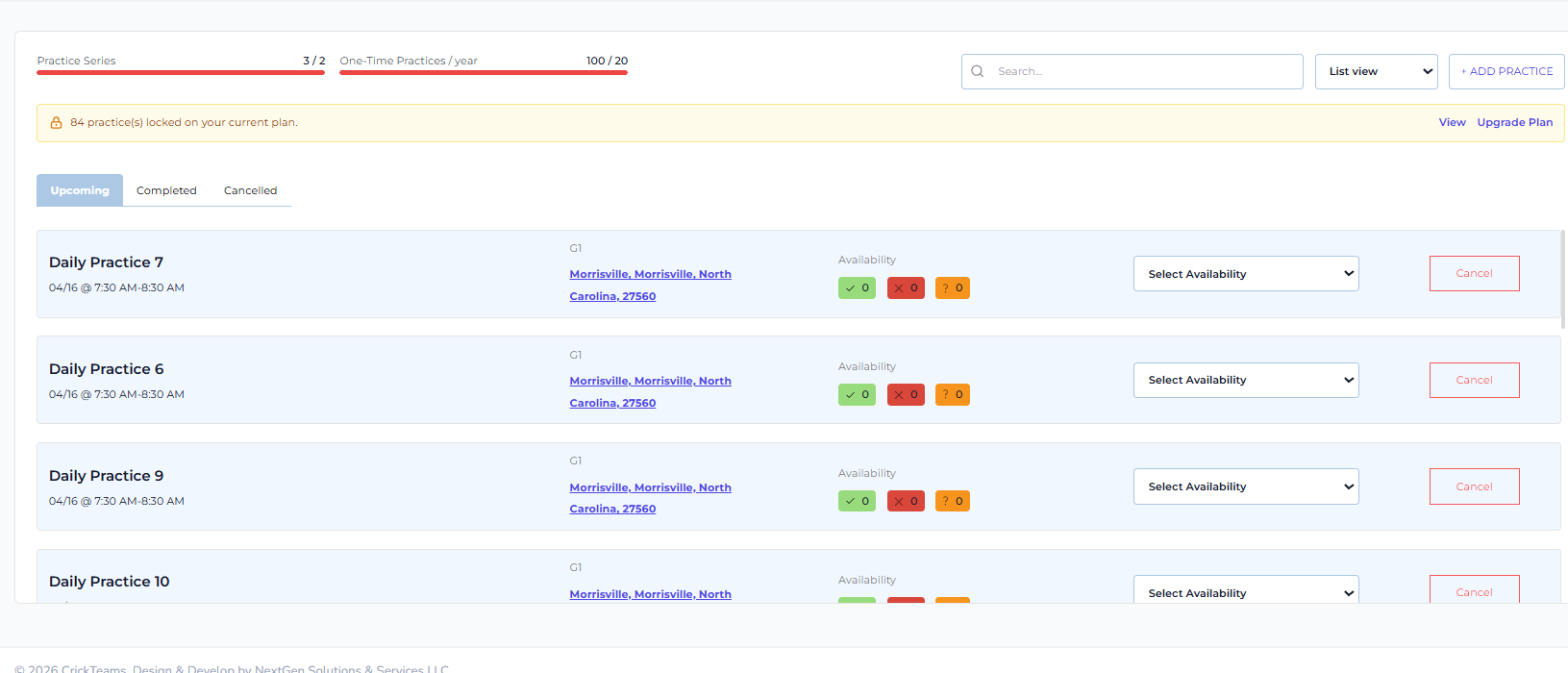Open Morrisville location link for Daily Practice 7
Screen dimensions: 1568x673
[x=650, y=285]
